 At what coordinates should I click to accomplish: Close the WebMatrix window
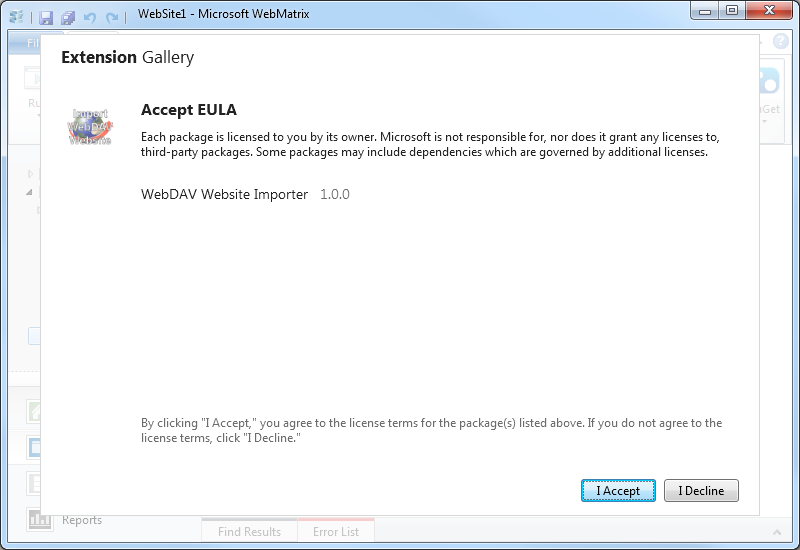[x=769, y=10]
